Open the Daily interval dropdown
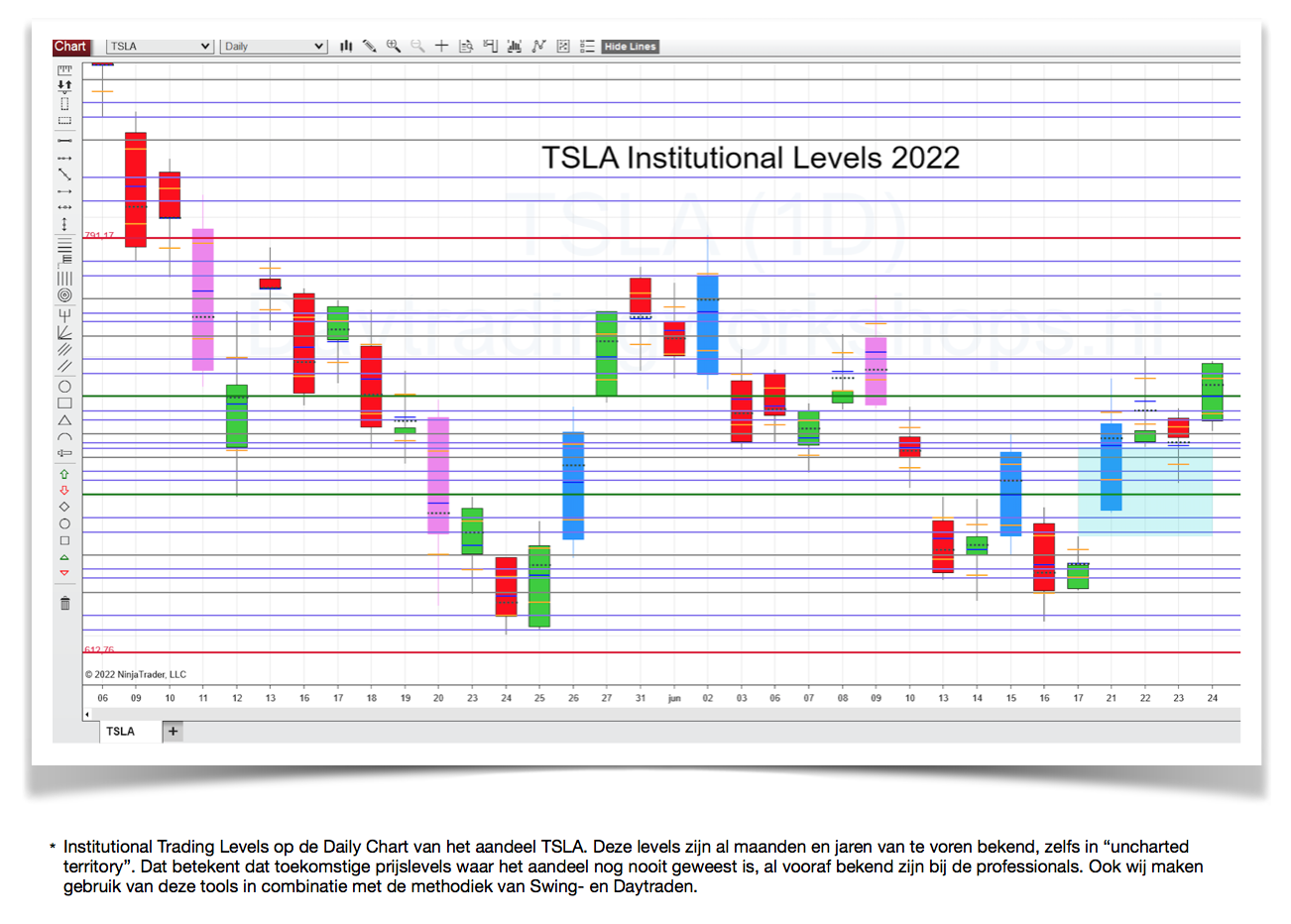This screenshot has width=1291, height=924. click(274, 47)
